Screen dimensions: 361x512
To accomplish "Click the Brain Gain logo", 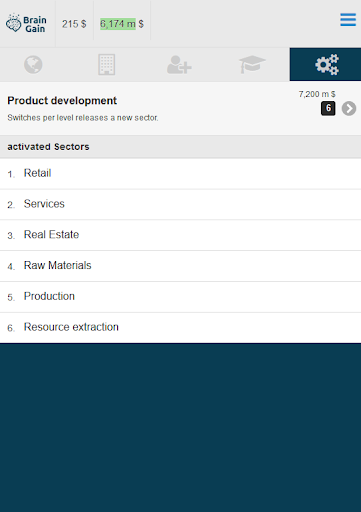I will tap(26, 23).
